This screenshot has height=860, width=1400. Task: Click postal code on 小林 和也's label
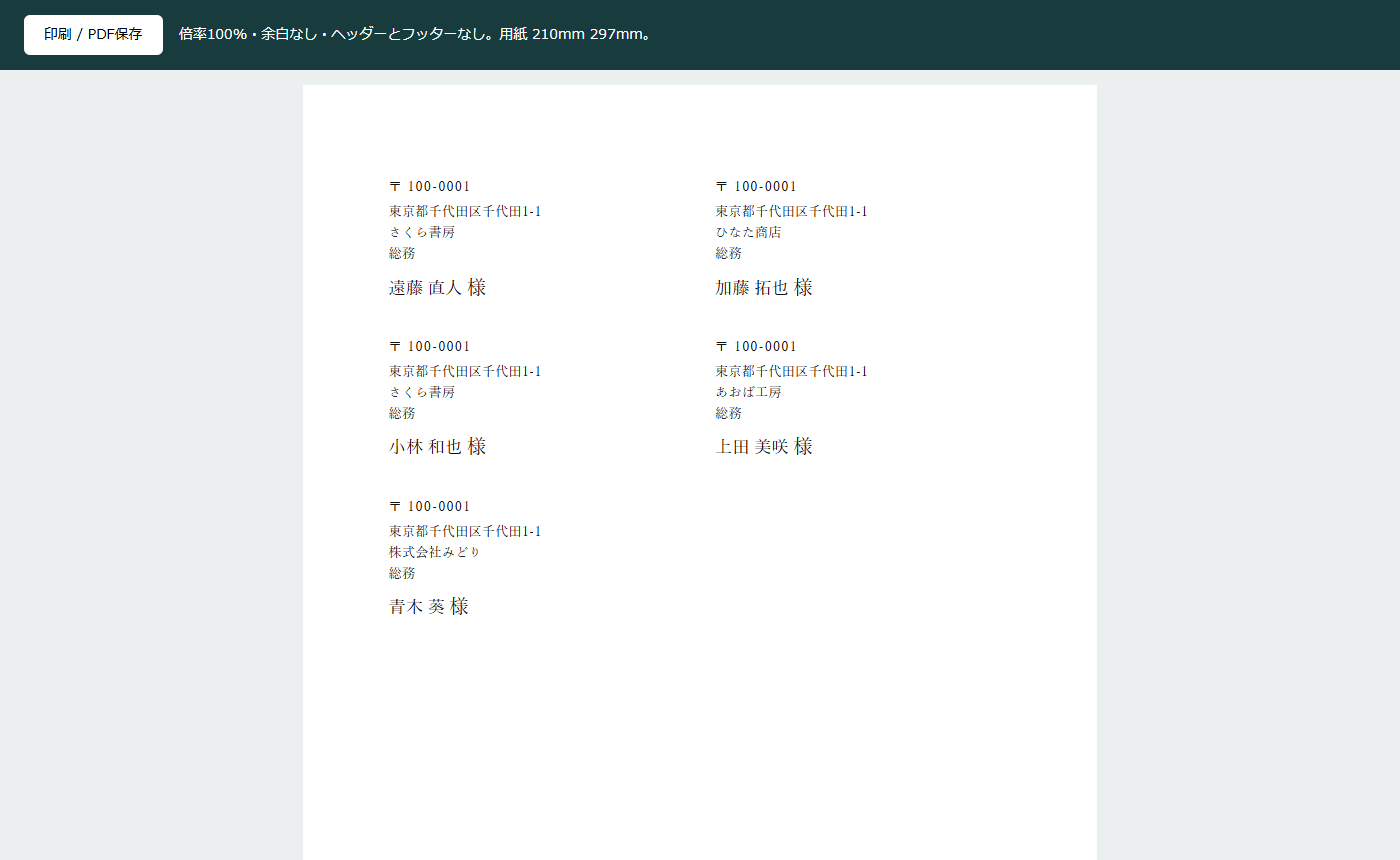click(x=430, y=346)
